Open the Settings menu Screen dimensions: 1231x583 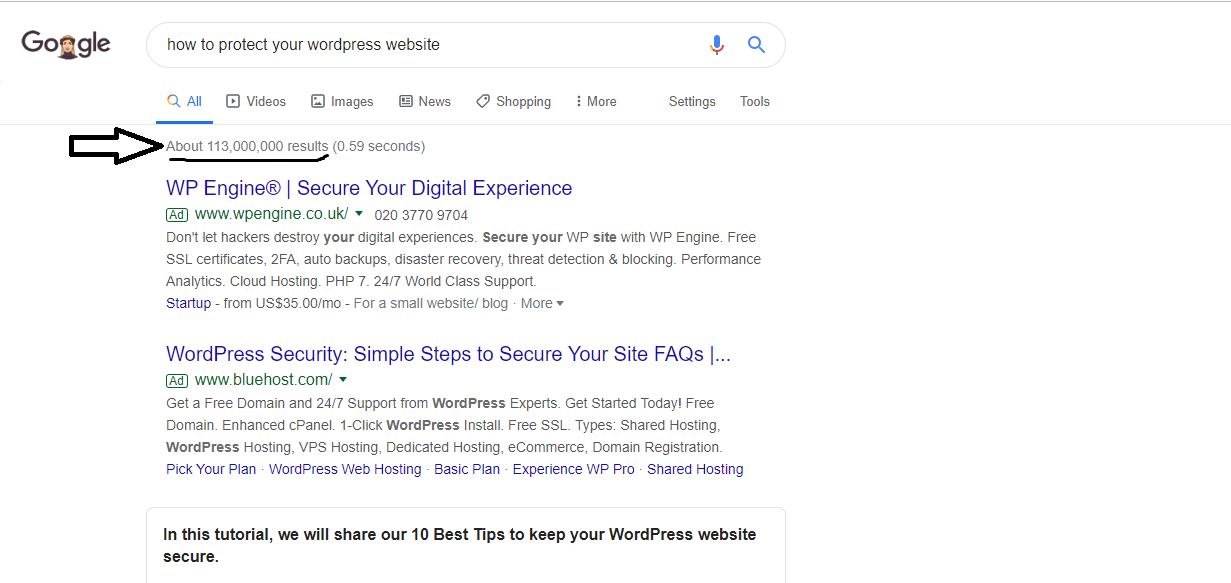coord(692,101)
